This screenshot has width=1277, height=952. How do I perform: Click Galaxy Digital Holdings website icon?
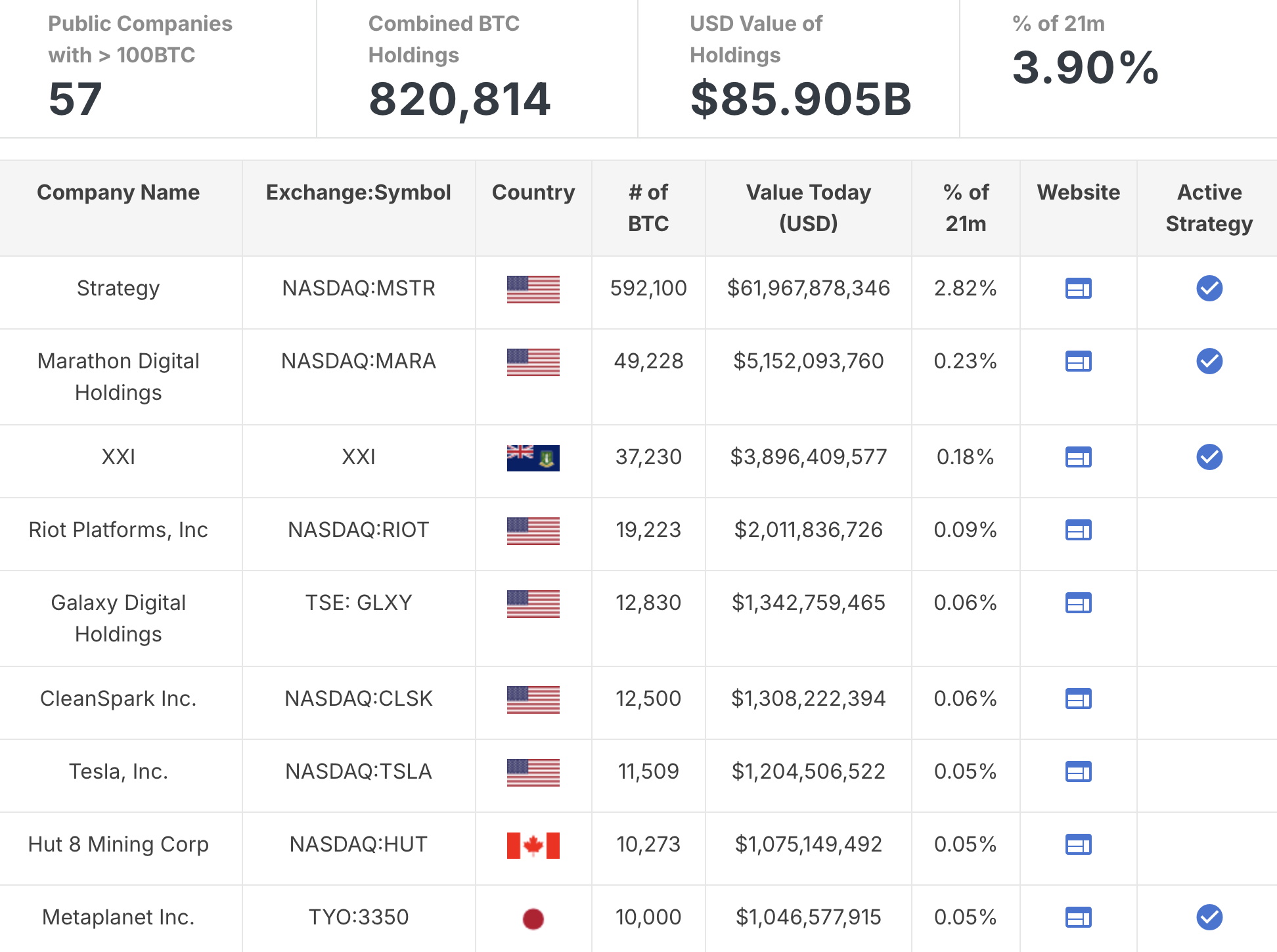pyautogui.click(x=1078, y=603)
